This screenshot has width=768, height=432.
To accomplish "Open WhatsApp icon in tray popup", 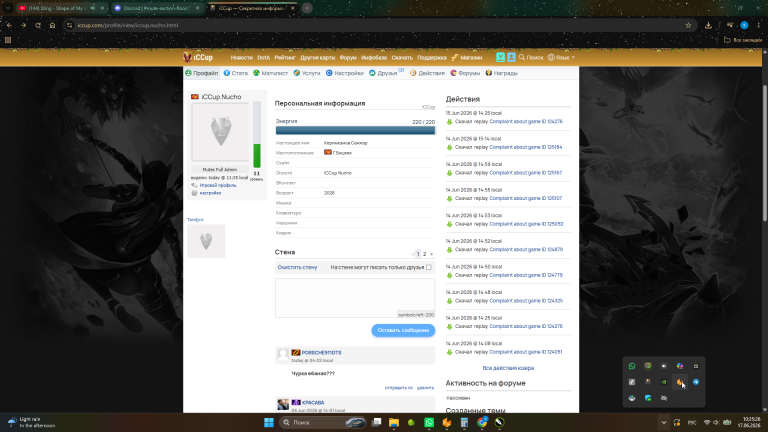I will point(632,366).
